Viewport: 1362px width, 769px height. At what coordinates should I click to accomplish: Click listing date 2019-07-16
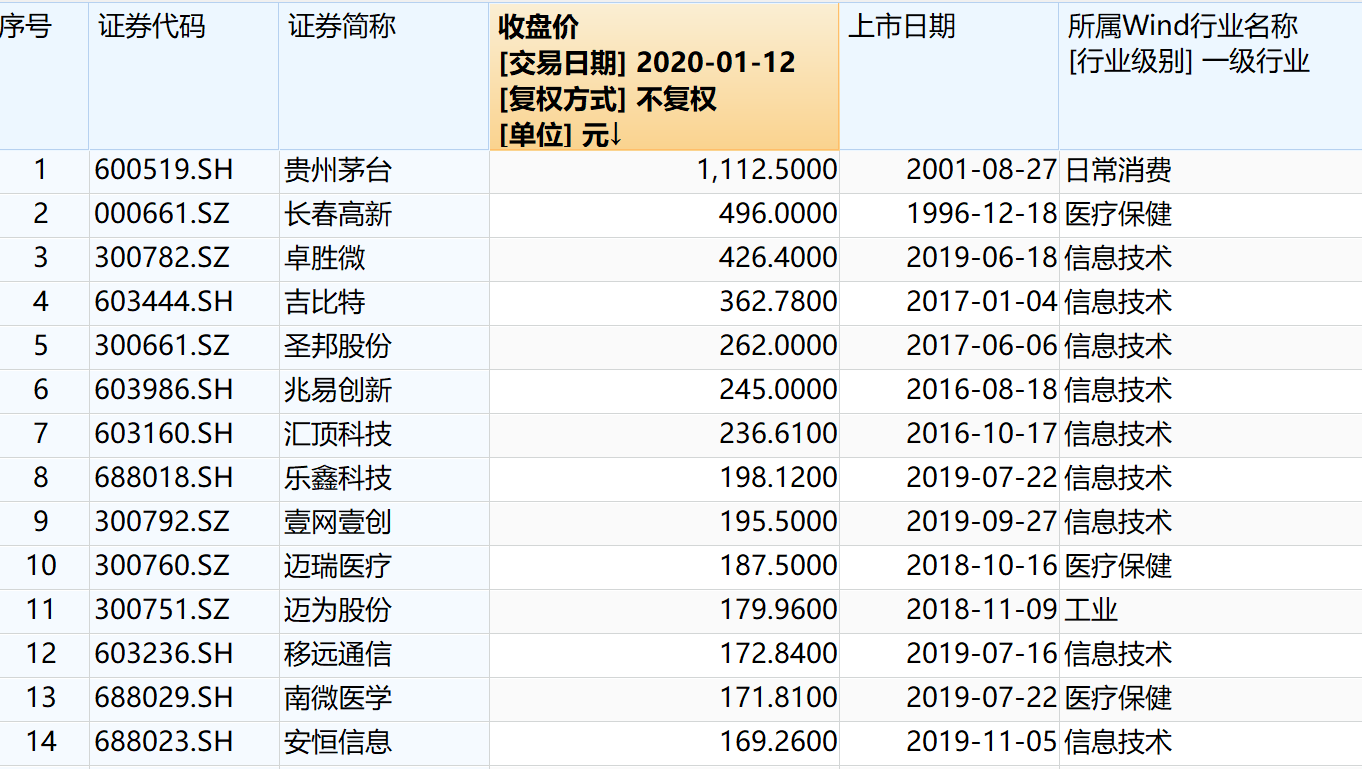click(x=982, y=654)
